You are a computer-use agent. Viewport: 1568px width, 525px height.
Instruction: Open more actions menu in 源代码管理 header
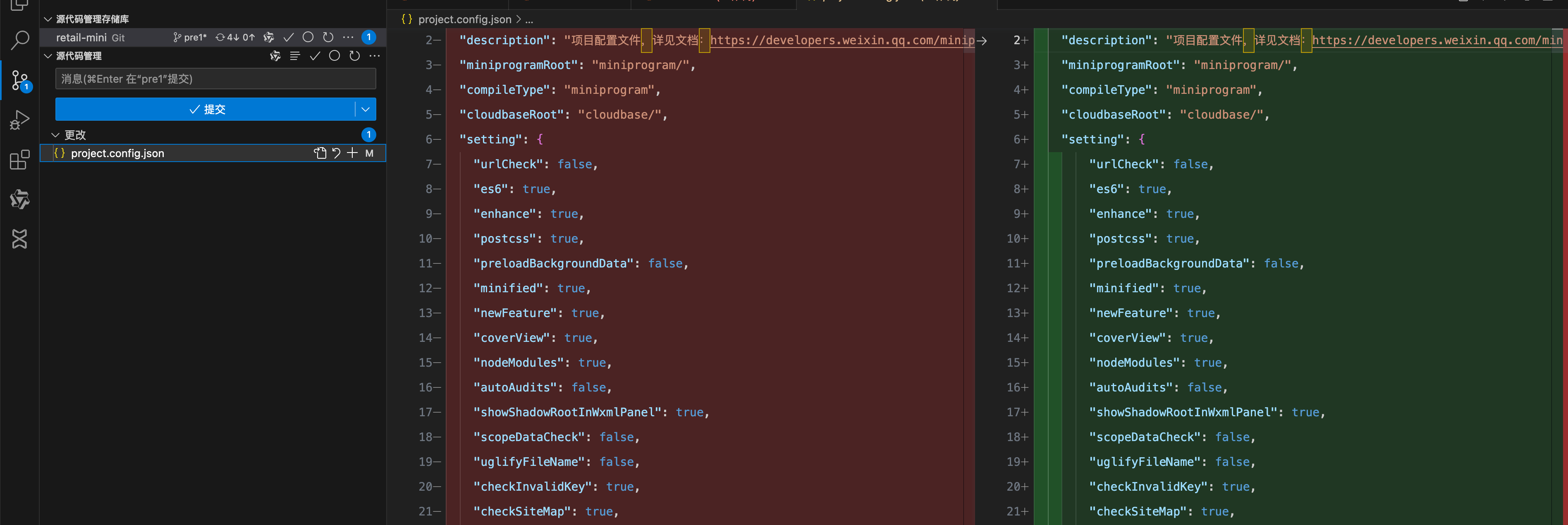tap(375, 56)
